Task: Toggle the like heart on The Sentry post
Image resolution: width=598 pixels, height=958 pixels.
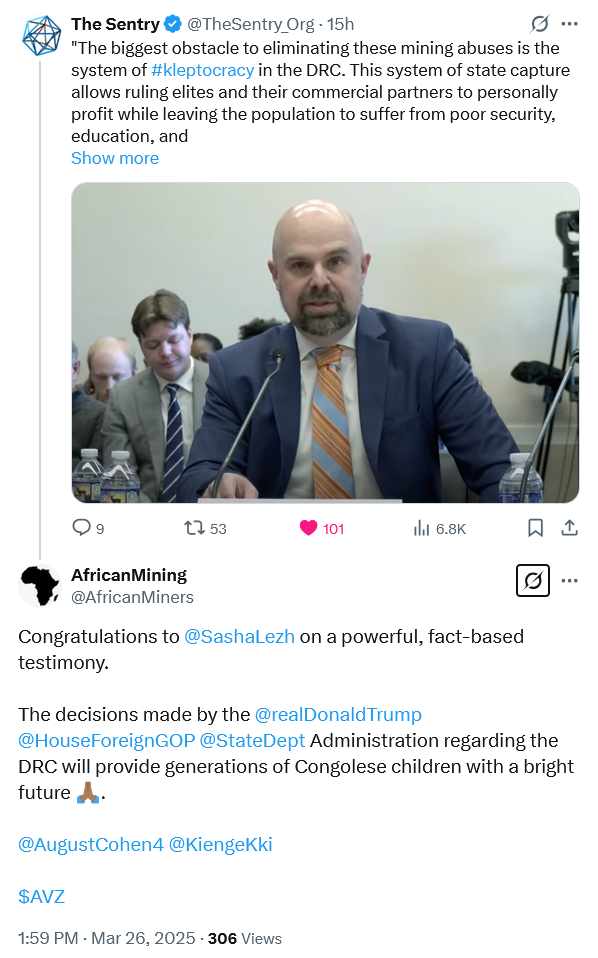Action: click(308, 528)
